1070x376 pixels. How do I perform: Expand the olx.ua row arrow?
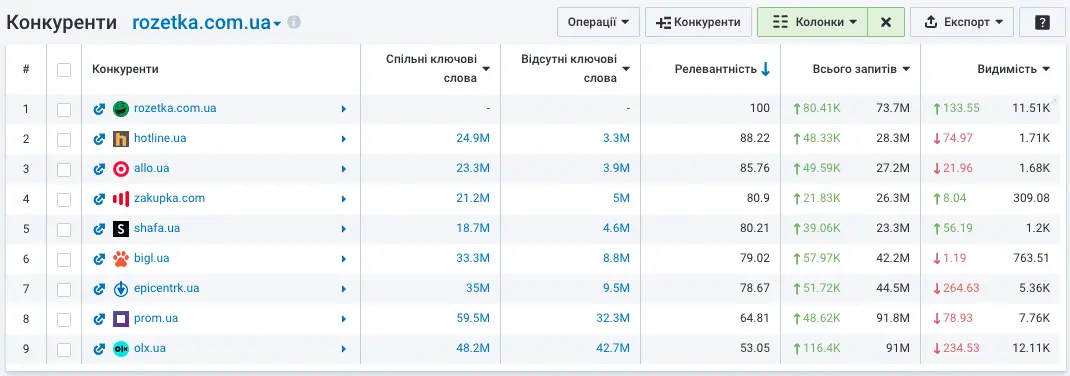click(x=344, y=349)
